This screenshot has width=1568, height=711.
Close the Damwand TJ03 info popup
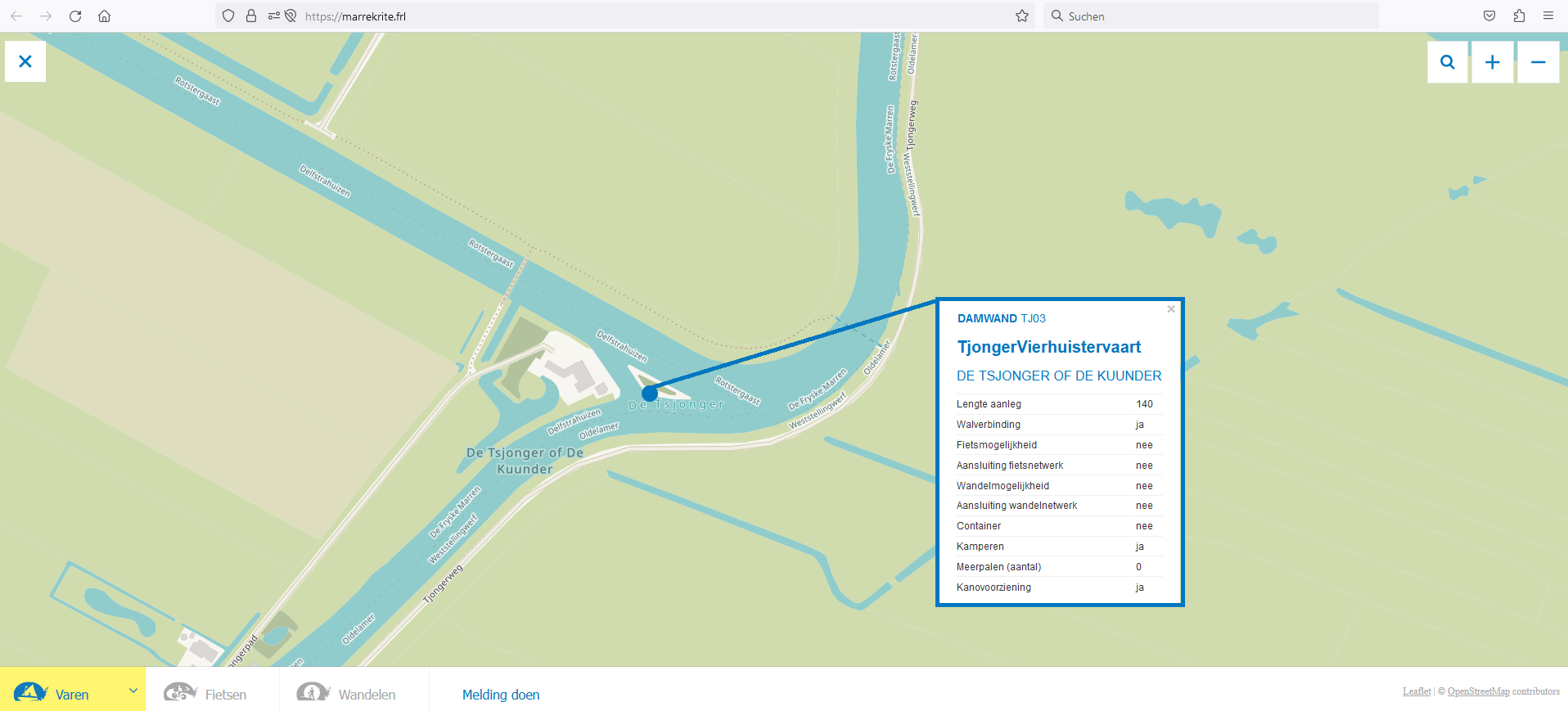point(1170,309)
